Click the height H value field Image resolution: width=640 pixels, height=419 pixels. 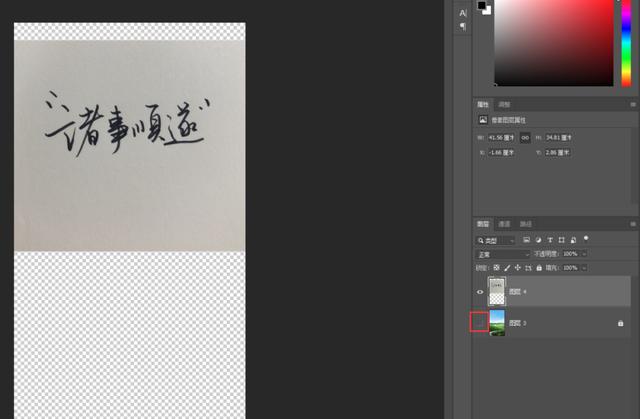coord(559,138)
